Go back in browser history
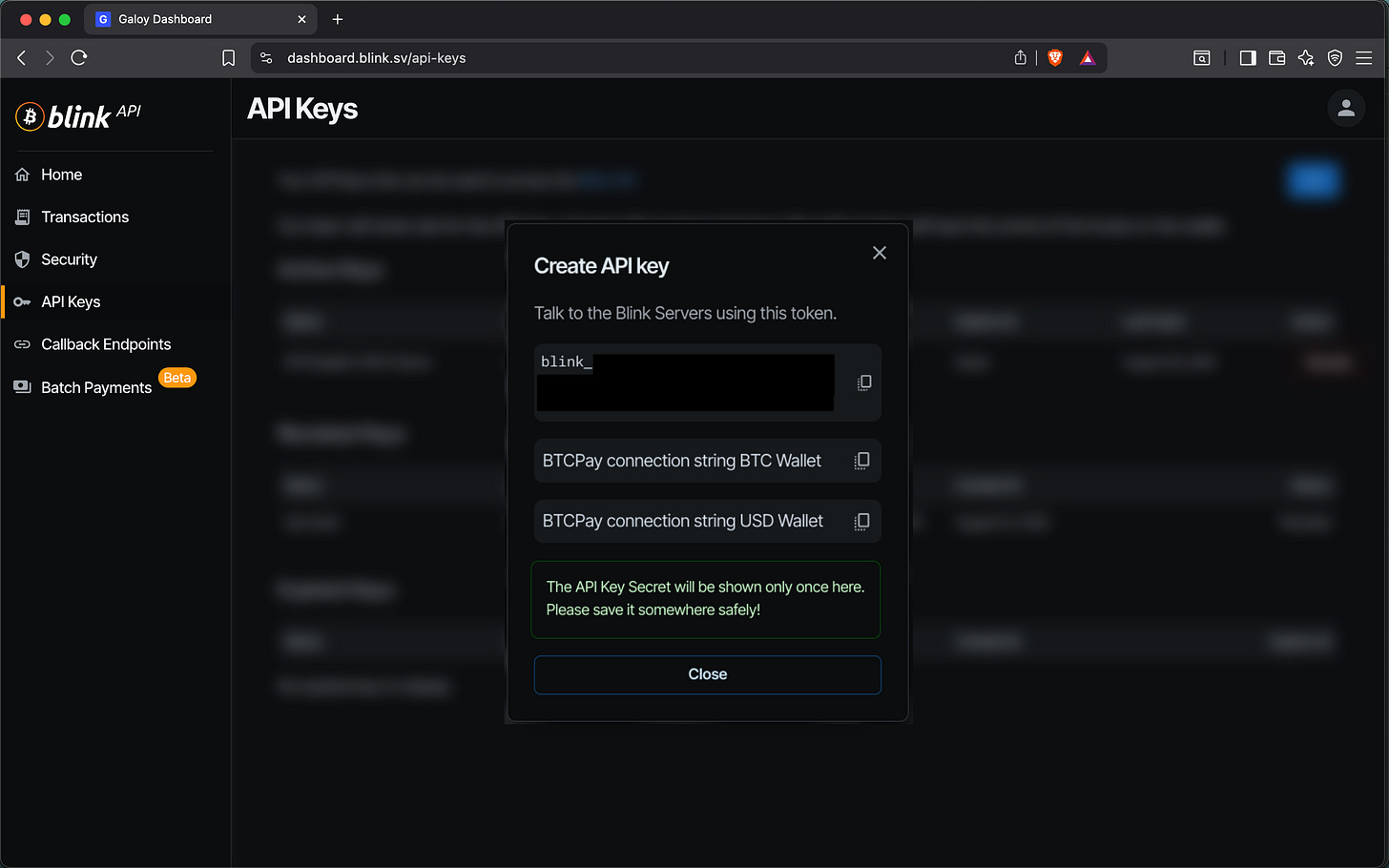1389x868 pixels. coord(22,58)
